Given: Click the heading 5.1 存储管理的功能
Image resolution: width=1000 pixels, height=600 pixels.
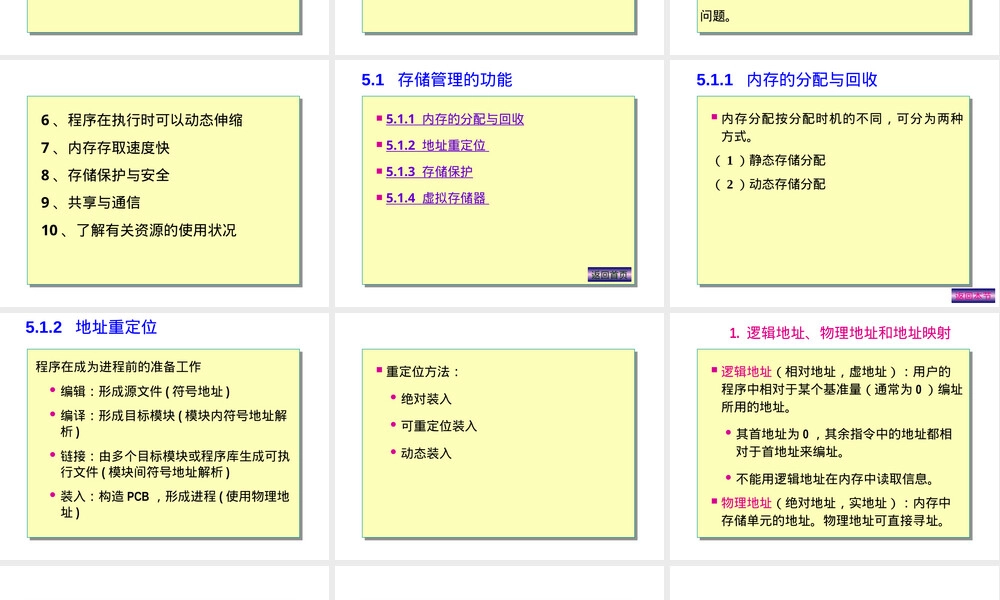Looking at the screenshot, I should point(437,80).
